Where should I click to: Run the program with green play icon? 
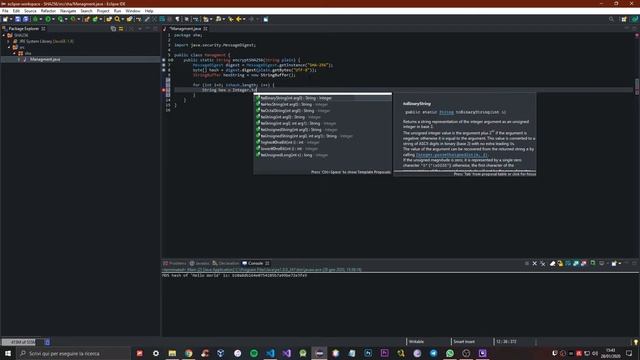(x=48, y=19)
